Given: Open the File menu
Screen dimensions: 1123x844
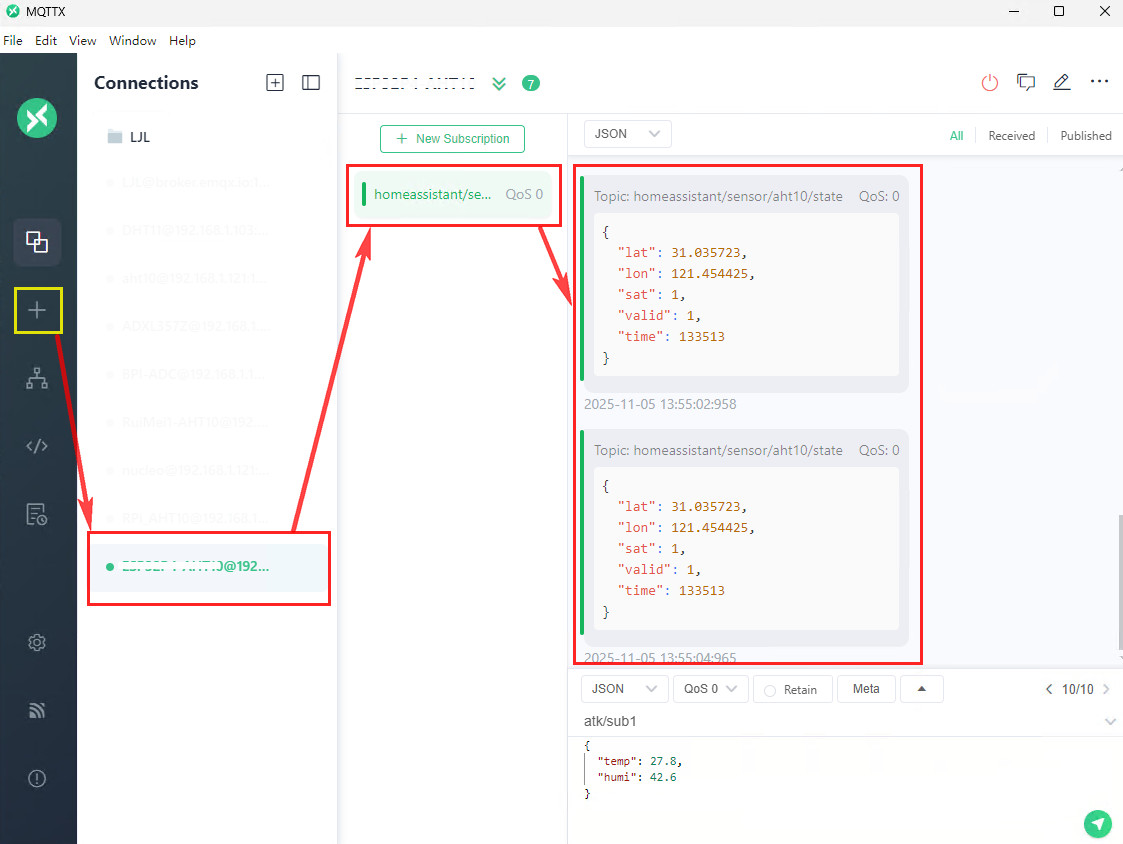Looking at the screenshot, I should (13, 41).
